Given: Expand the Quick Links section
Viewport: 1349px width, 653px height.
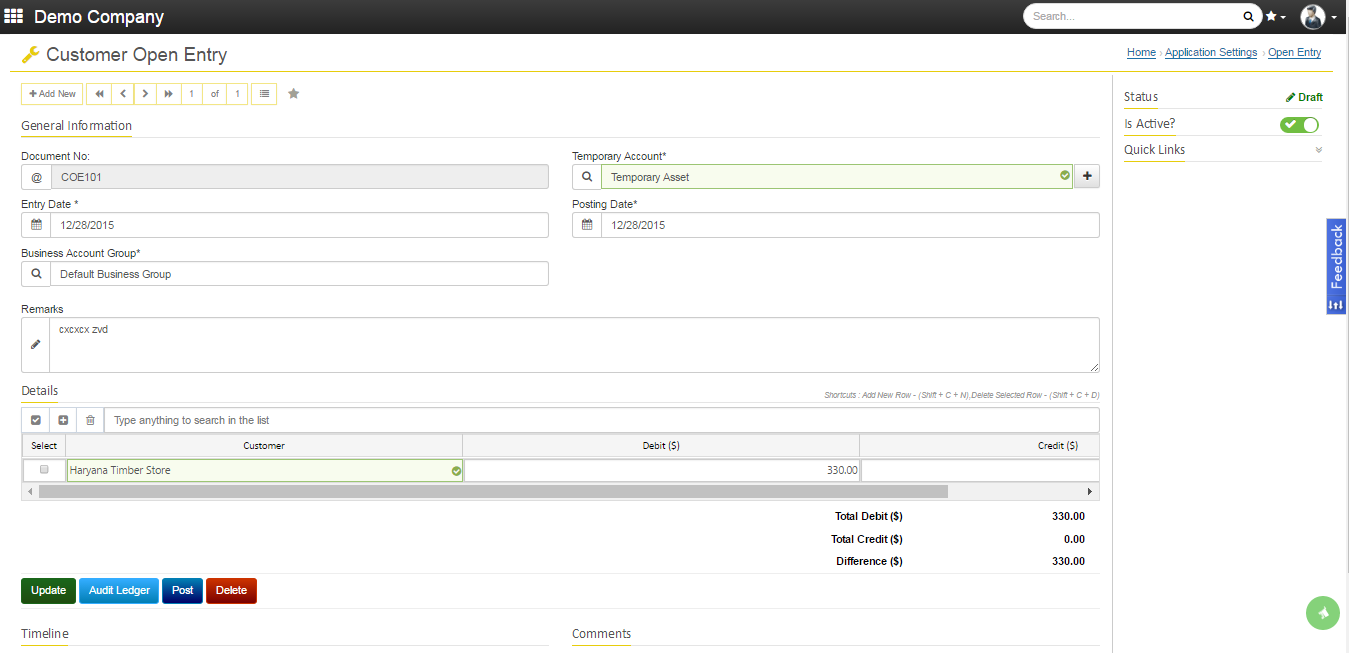Looking at the screenshot, I should point(1222,150).
